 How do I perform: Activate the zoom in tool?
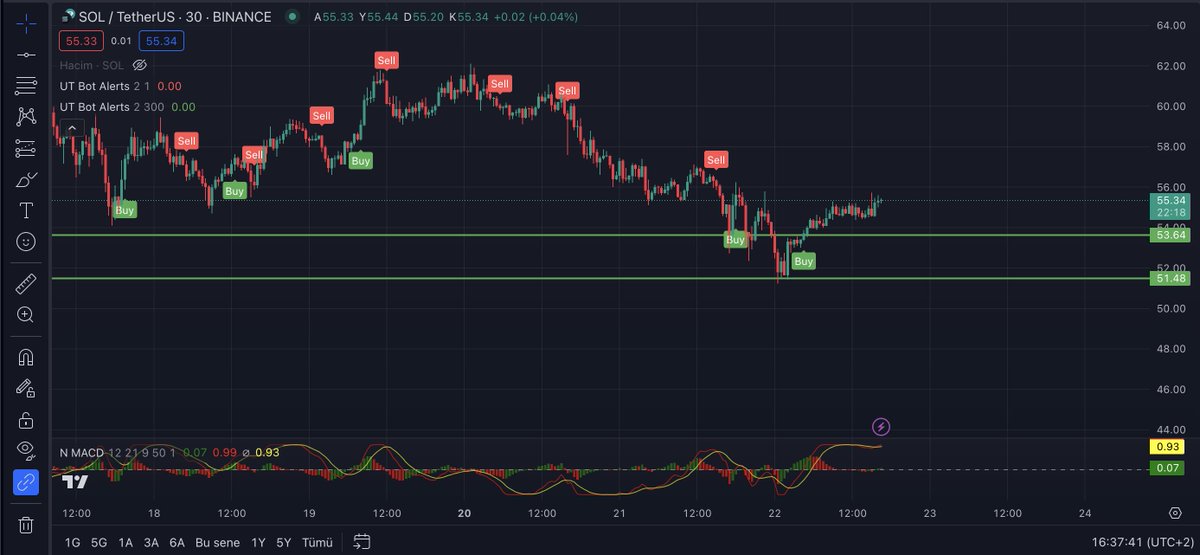26,314
